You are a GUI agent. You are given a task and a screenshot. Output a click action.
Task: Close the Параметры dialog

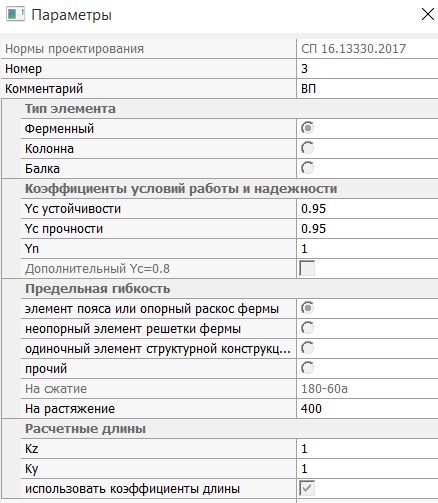428,14
